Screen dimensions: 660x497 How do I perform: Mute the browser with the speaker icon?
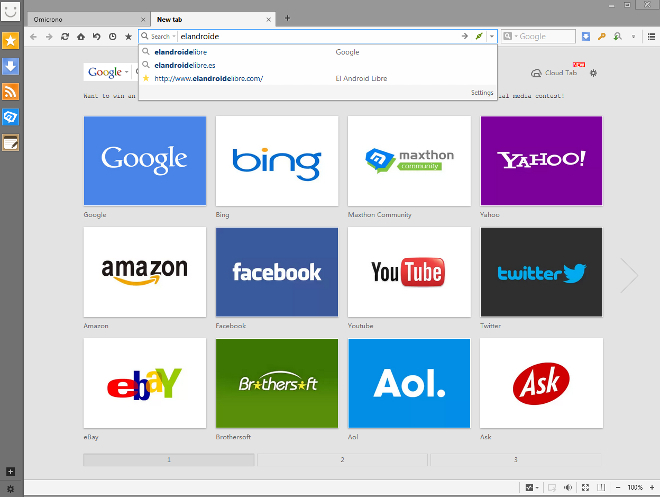[568, 487]
